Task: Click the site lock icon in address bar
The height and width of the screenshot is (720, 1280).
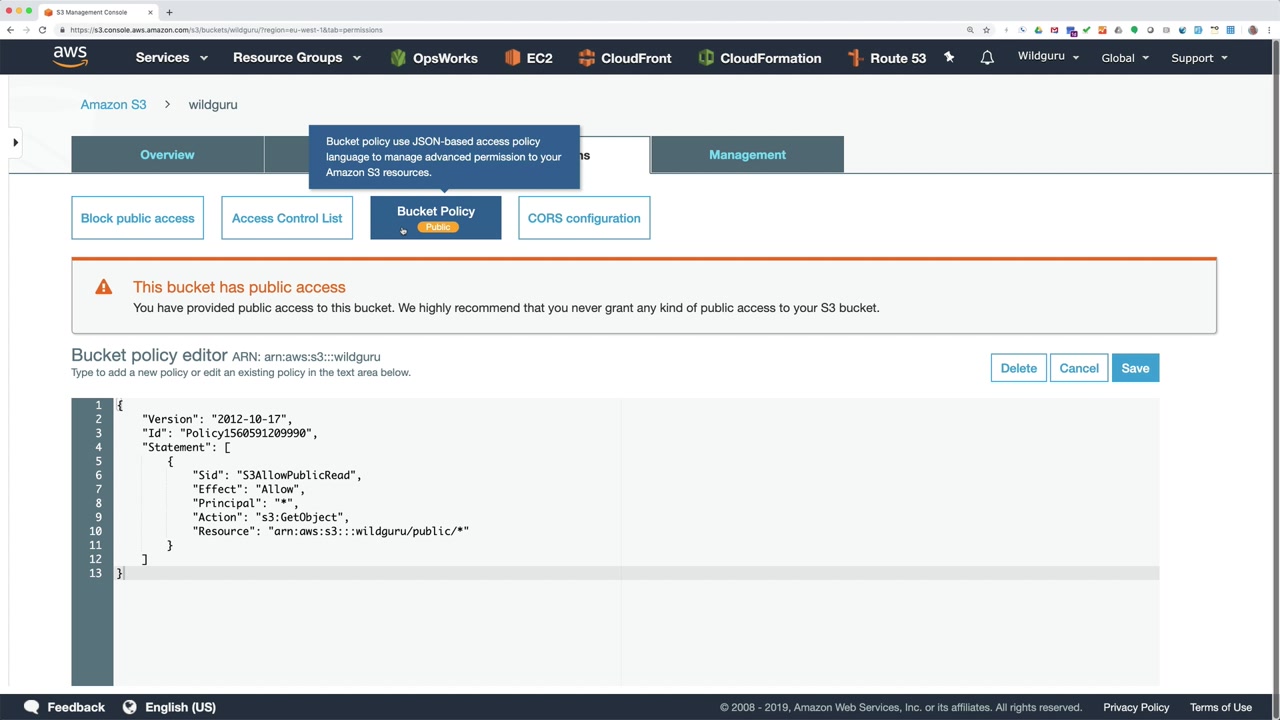Action: click(62, 30)
